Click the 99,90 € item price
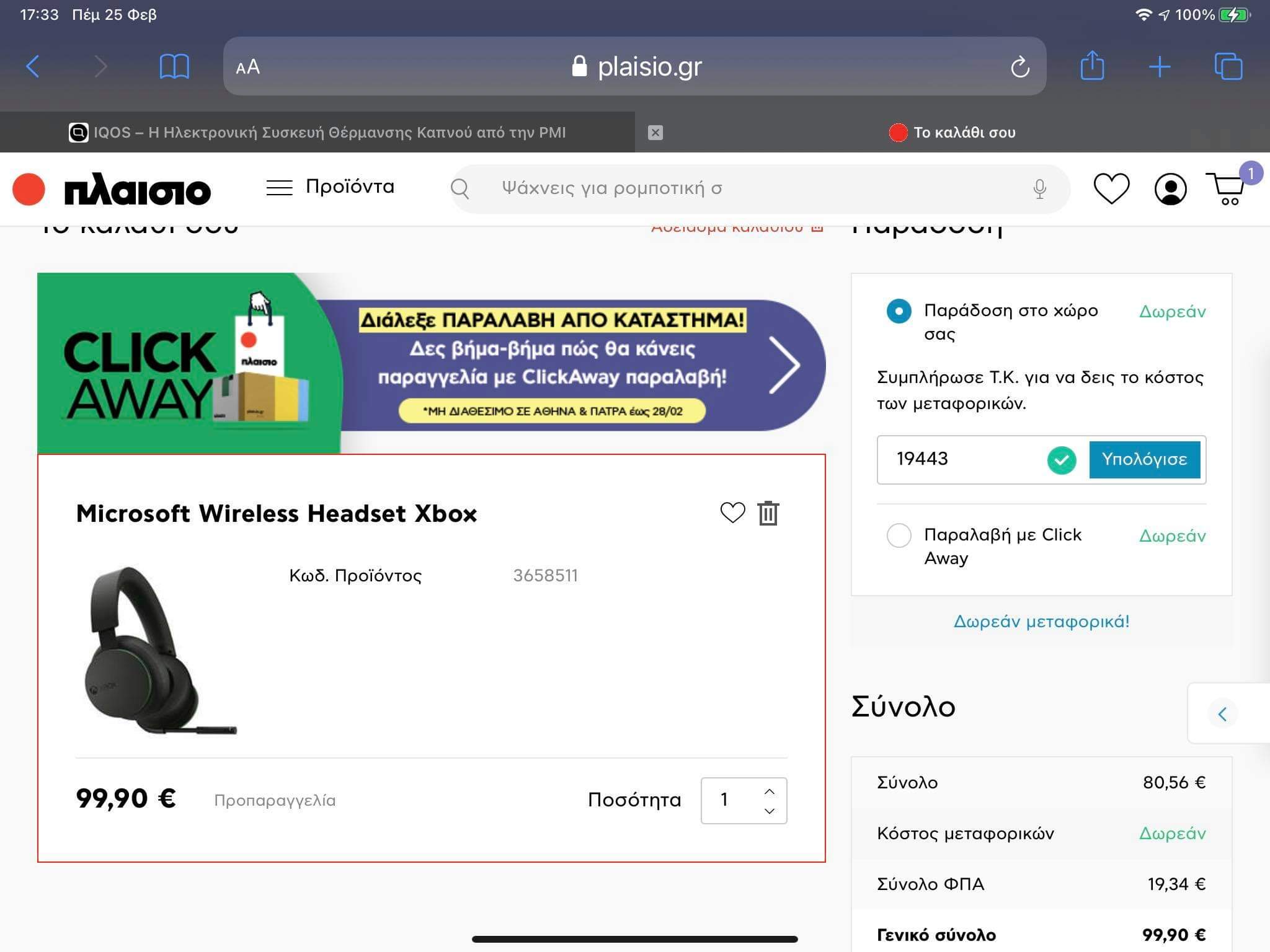 126,798
